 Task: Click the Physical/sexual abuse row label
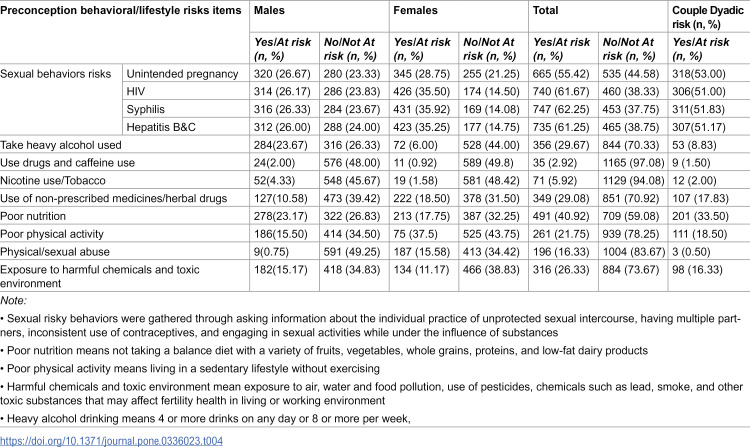[x=55, y=251]
